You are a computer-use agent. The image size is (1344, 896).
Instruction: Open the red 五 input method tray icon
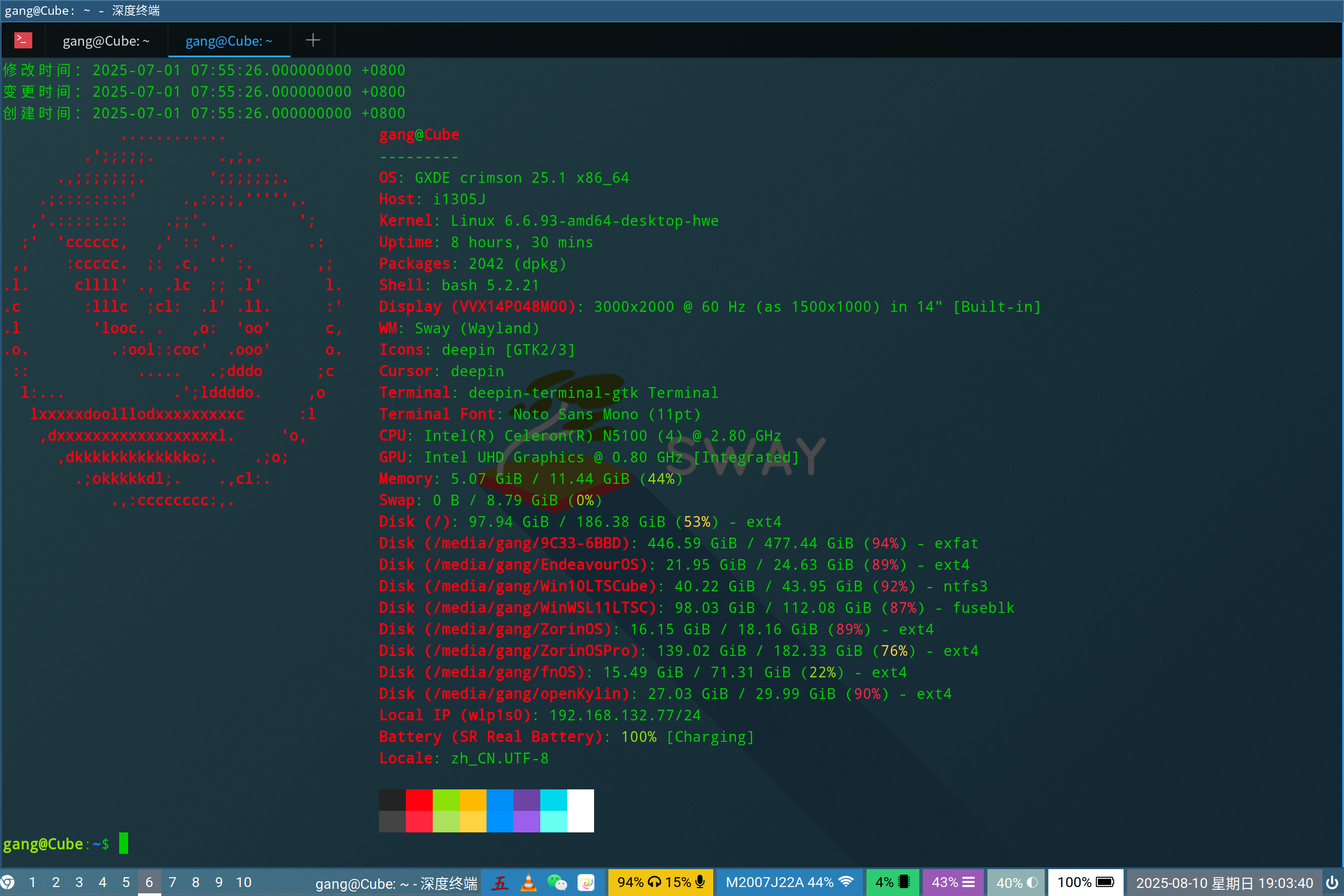(x=500, y=883)
